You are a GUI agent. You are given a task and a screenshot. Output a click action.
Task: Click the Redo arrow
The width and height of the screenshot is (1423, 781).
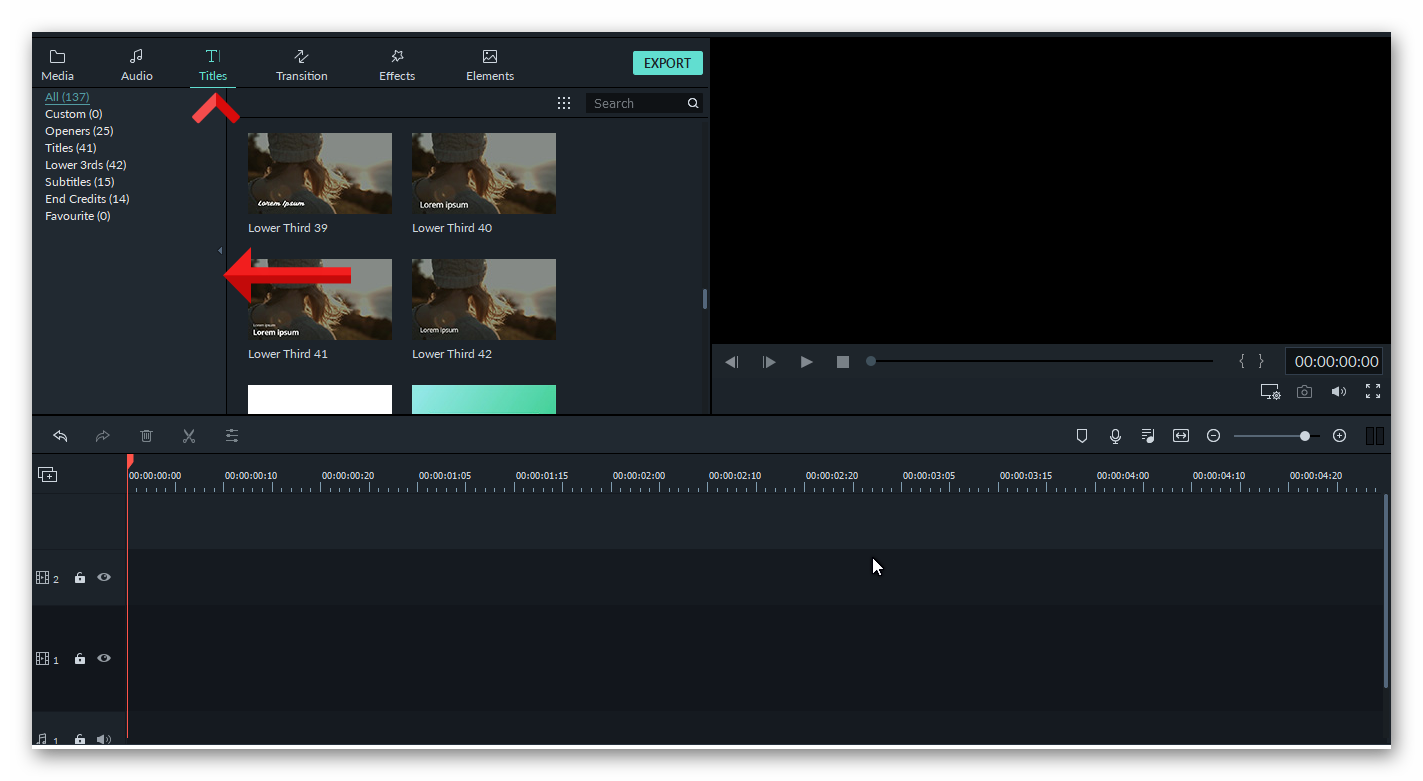click(102, 436)
